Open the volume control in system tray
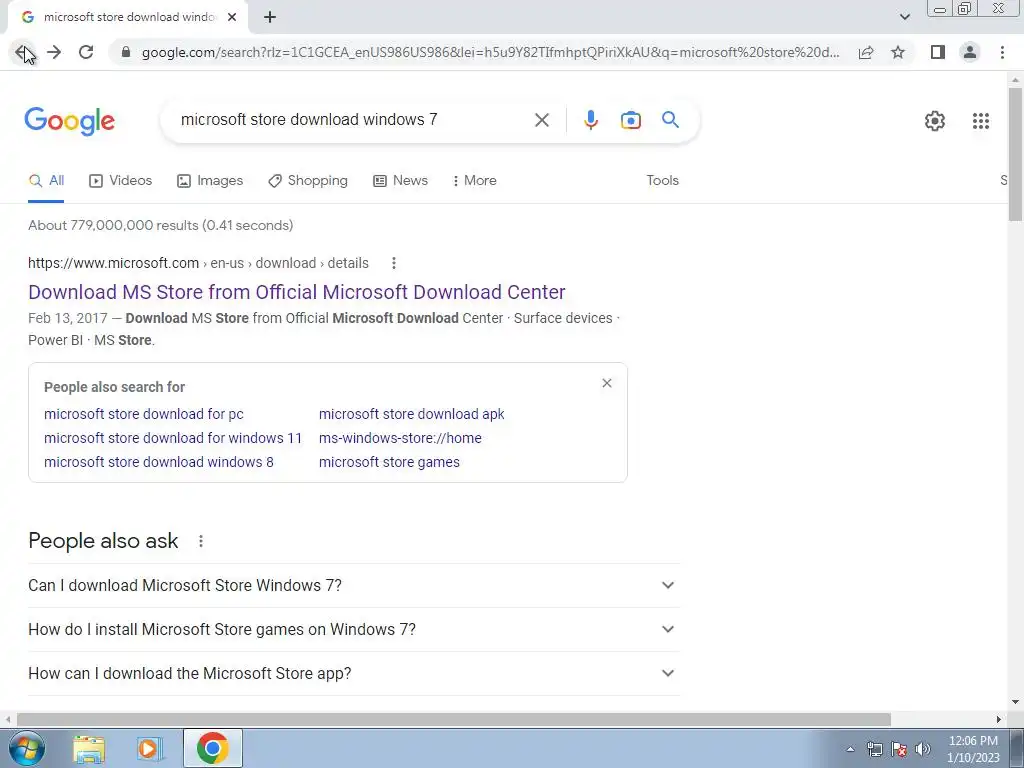Viewport: 1024px width, 768px height. 923,749
